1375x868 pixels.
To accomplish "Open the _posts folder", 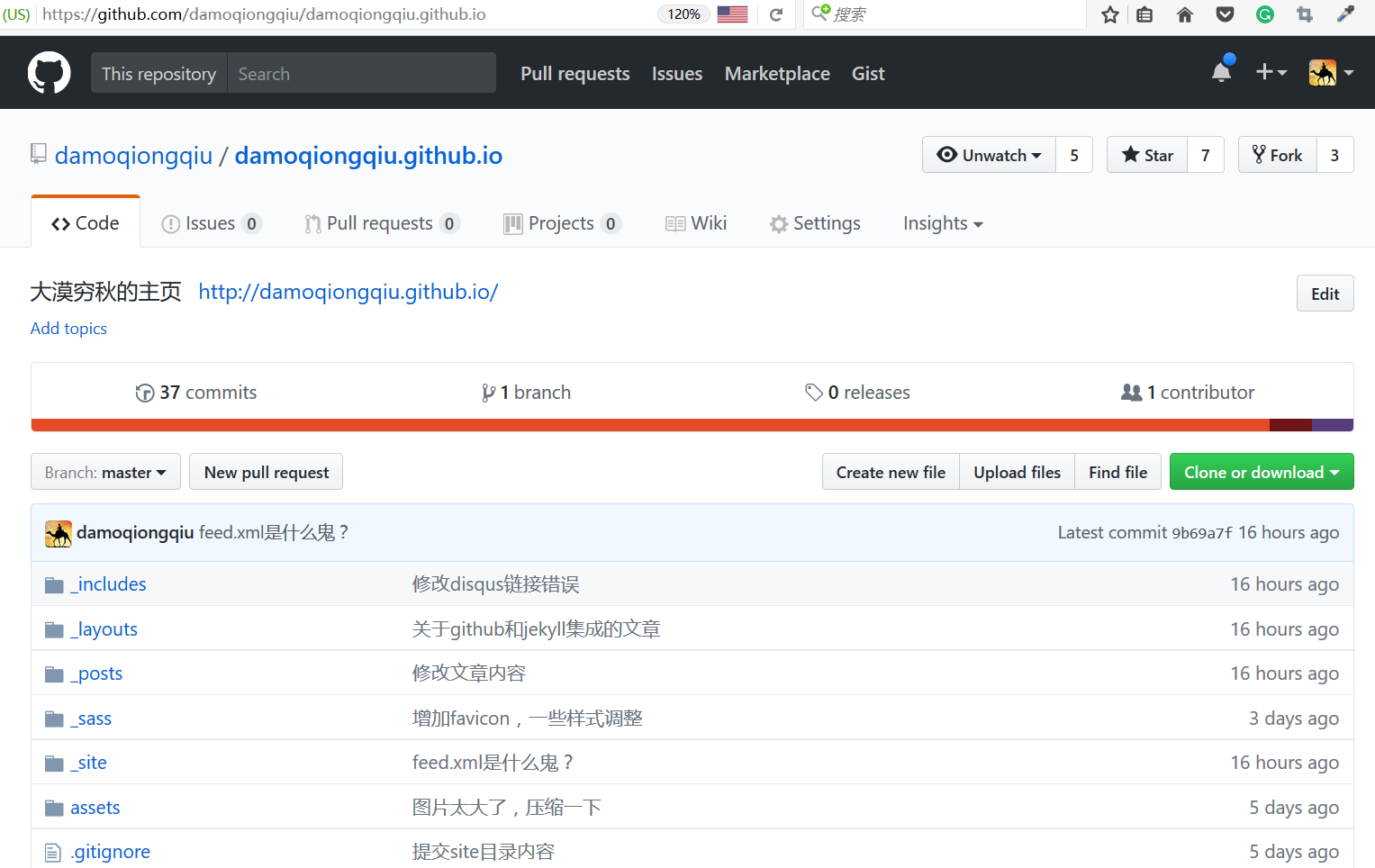I will click(96, 674).
